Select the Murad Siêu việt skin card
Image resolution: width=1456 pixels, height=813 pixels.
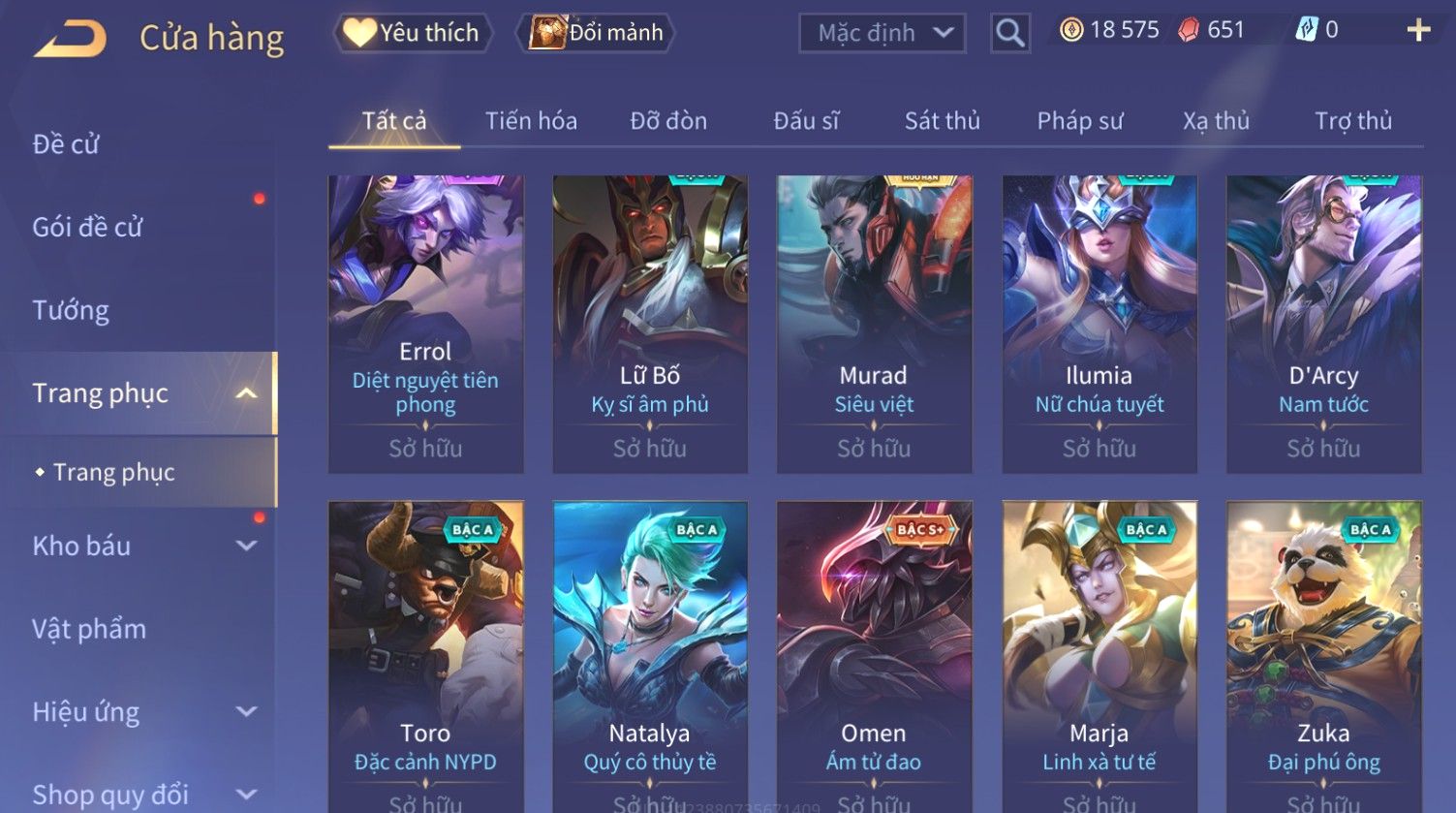coord(875,325)
